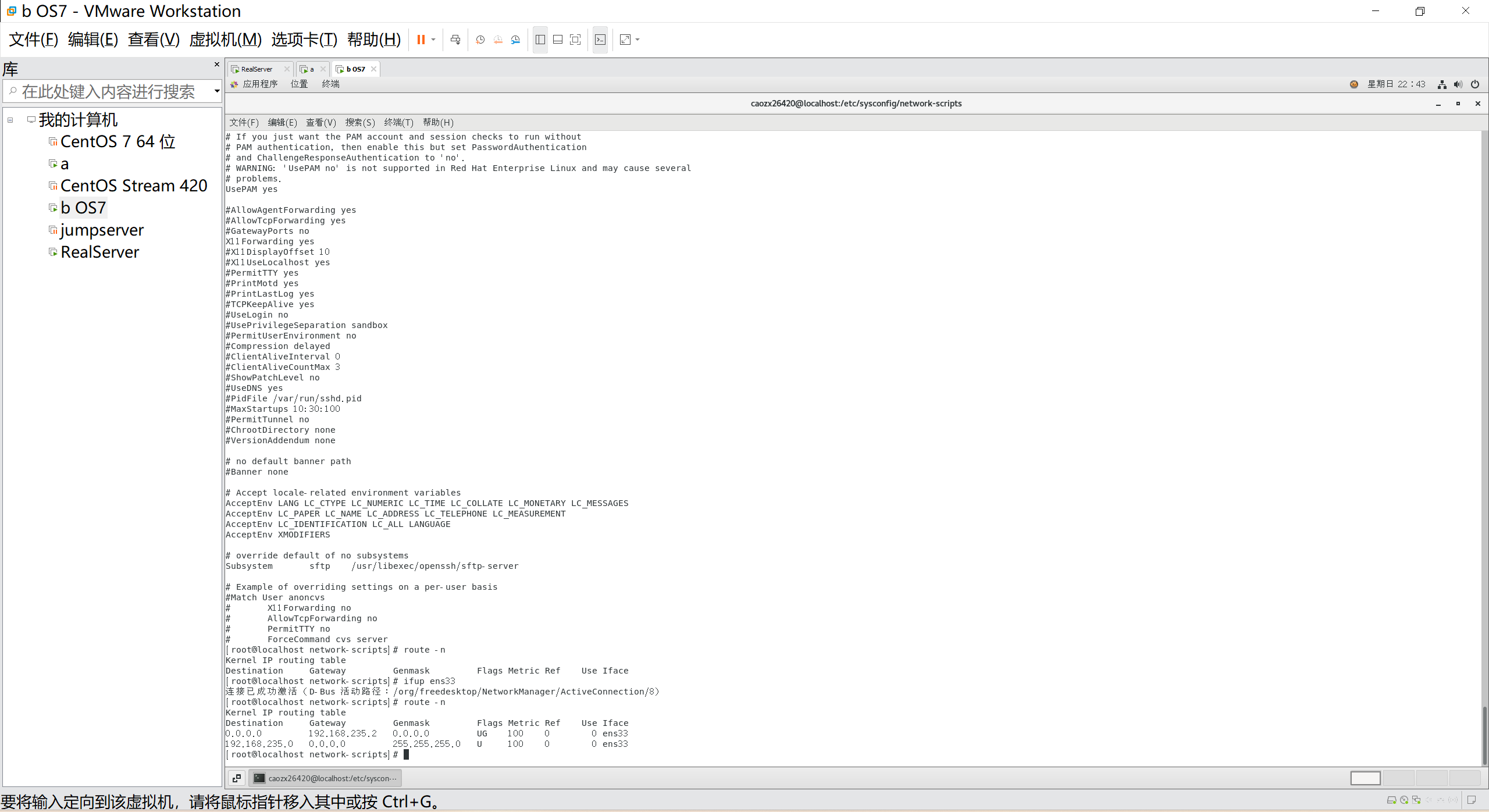
Task: Toggle the library sidebar view button
Action: point(540,40)
